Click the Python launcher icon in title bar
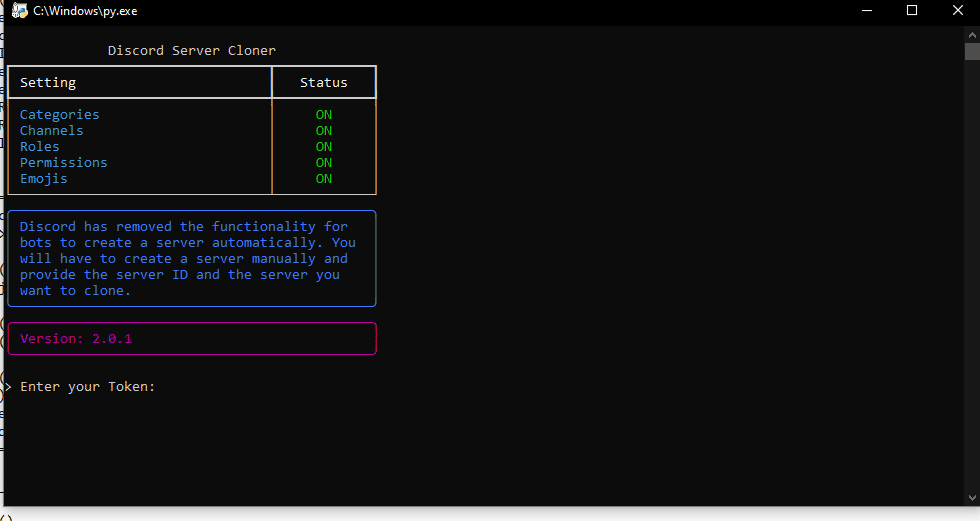This screenshot has height=521, width=980. tap(20, 11)
